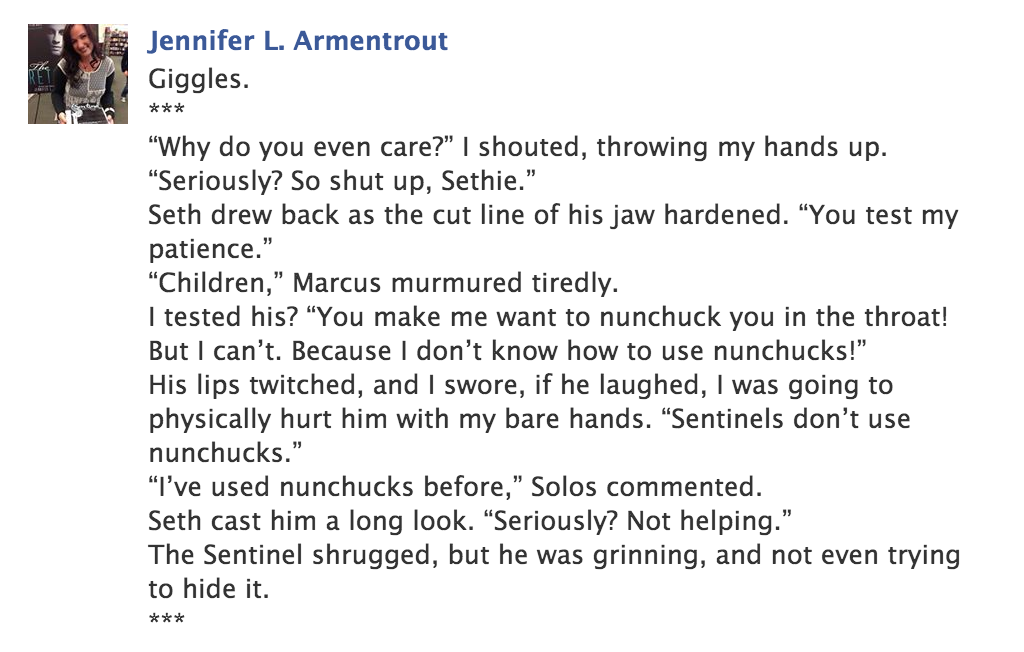1024x652 pixels.
Task: Click the word "patience." on its own line
Action: 210,250
